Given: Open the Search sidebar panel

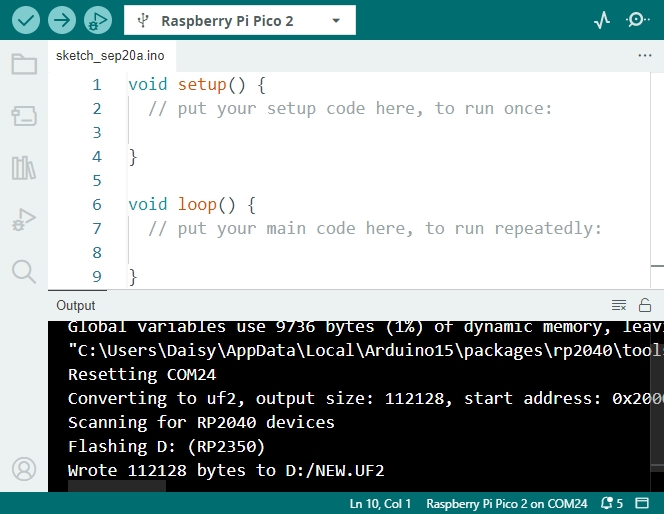Looking at the screenshot, I should [x=24, y=271].
